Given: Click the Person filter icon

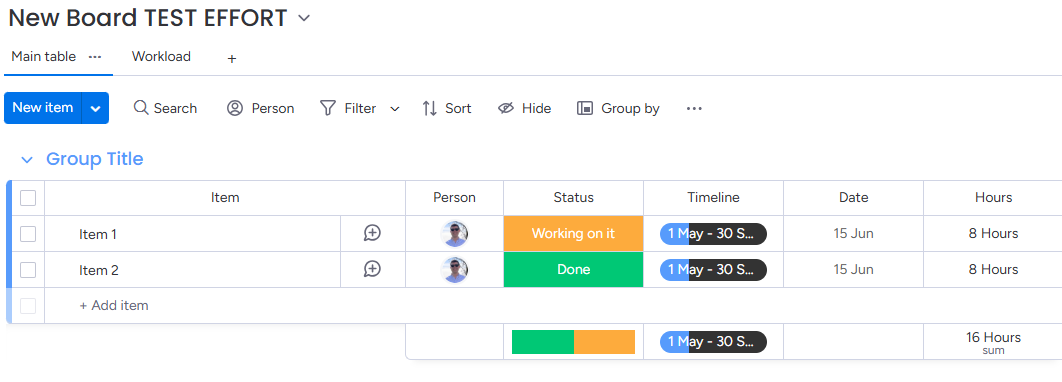Looking at the screenshot, I should pos(235,108).
